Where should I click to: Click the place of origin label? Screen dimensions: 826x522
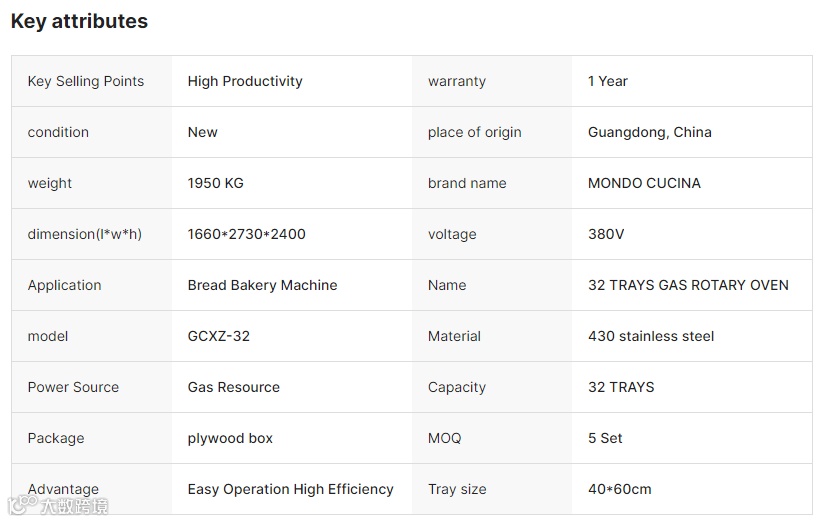point(475,132)
